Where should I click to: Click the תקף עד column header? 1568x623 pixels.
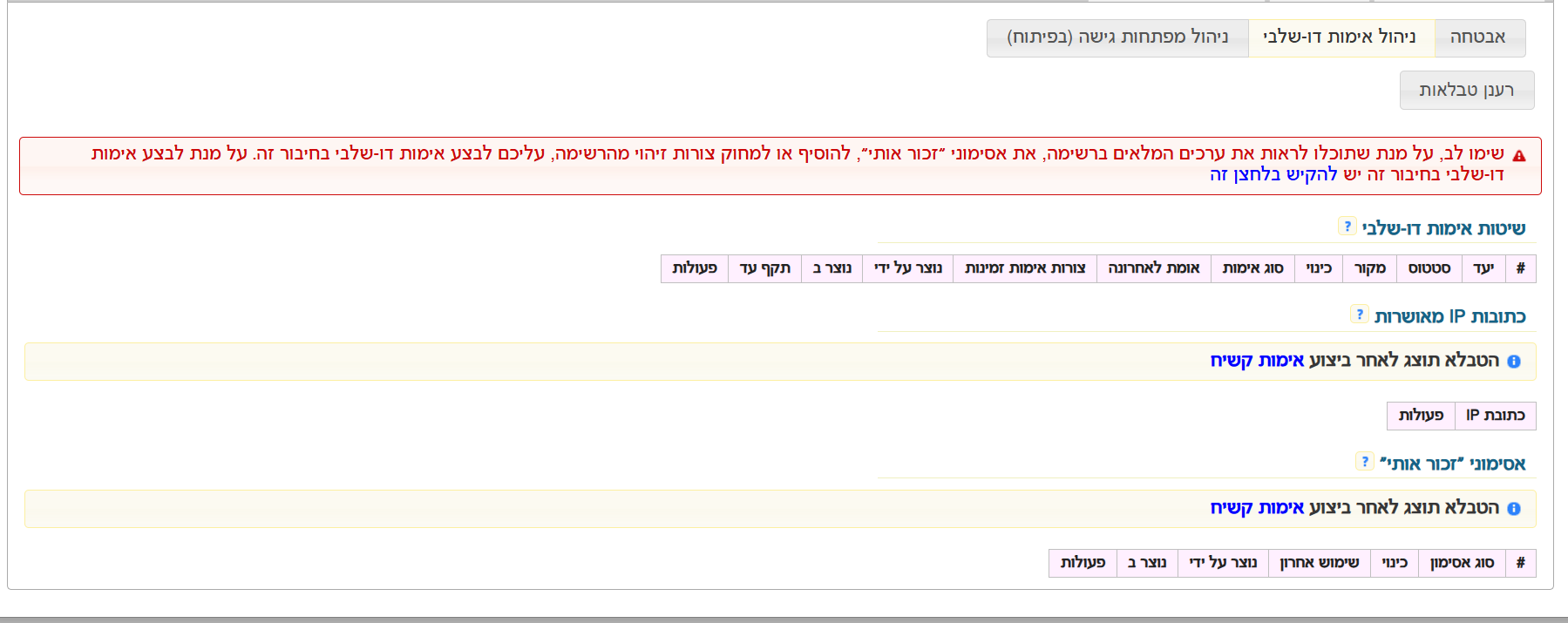point(764,268)
